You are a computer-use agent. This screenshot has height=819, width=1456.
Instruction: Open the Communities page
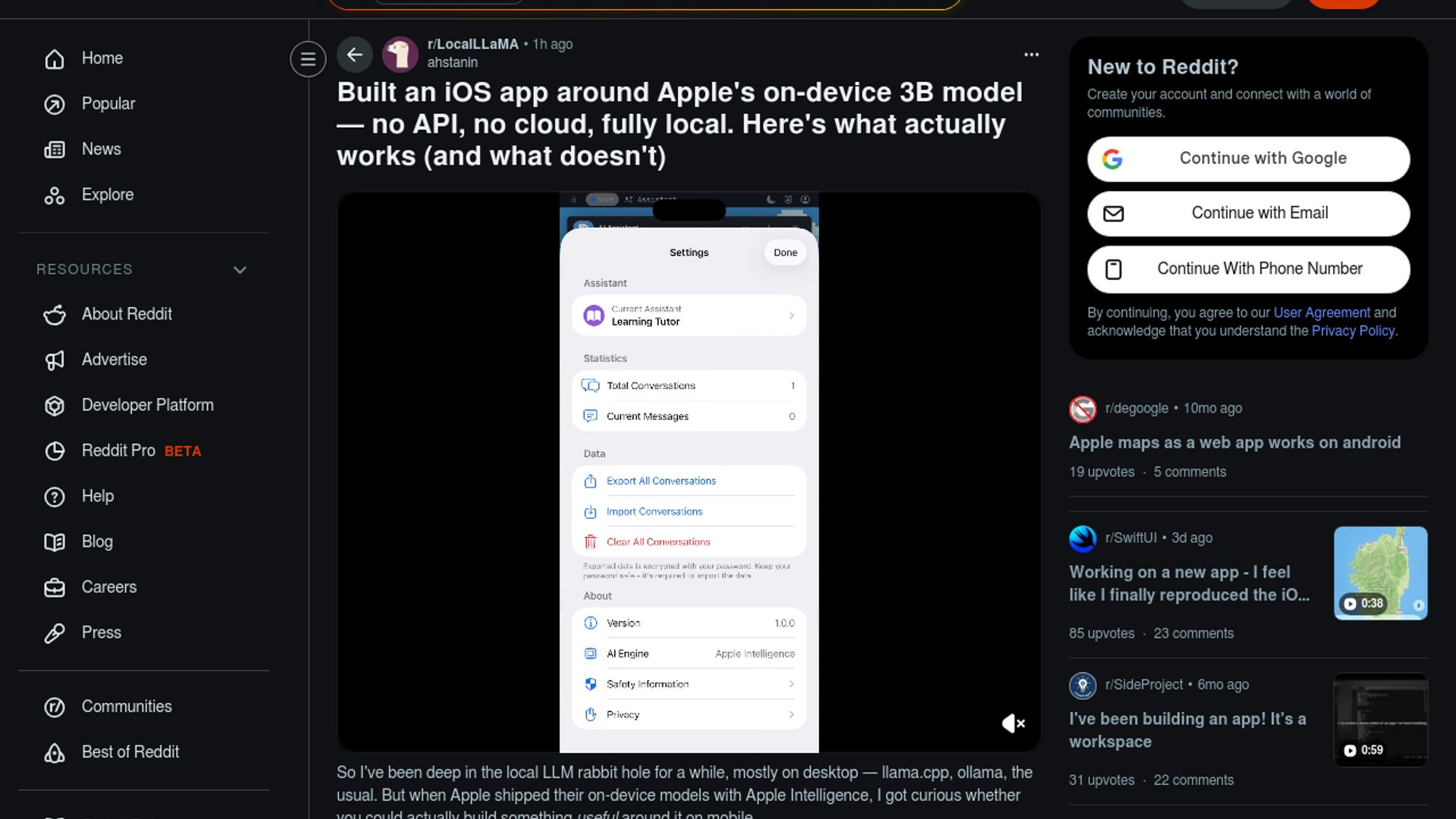click(x=126, y=707)
